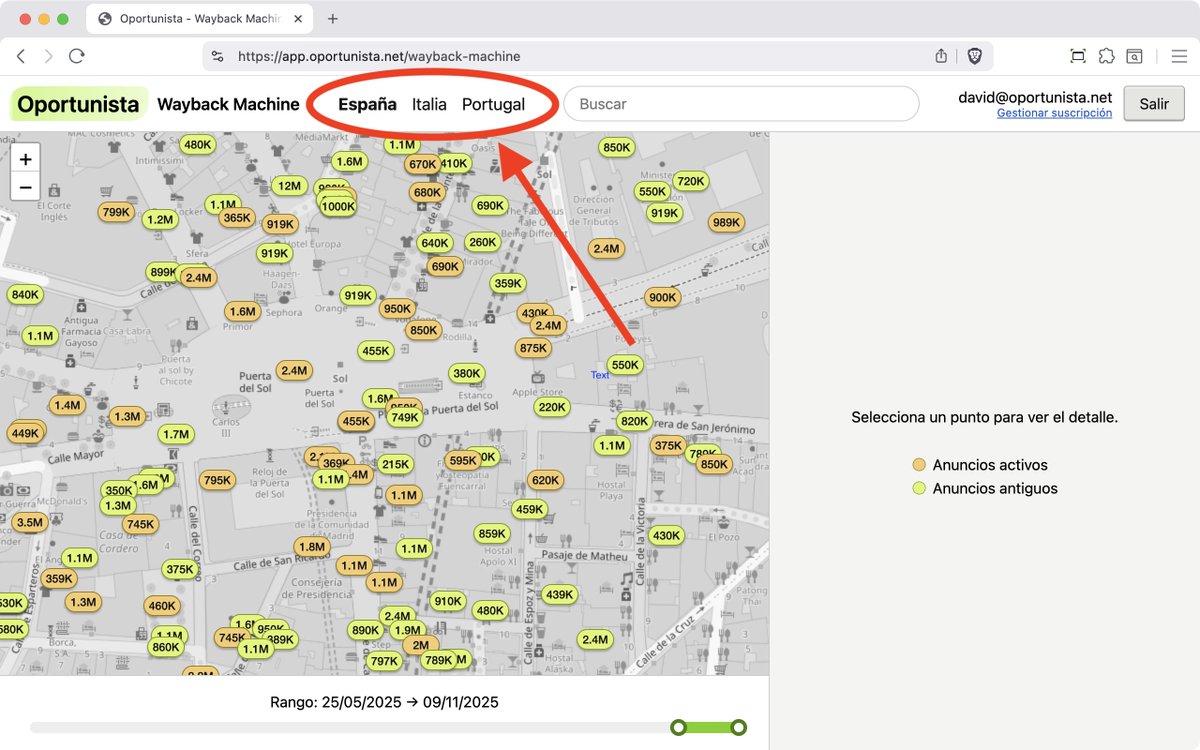Screen dimensions: 1200x750
Task: Focus the Buscar search field
Action: [741, 104]
